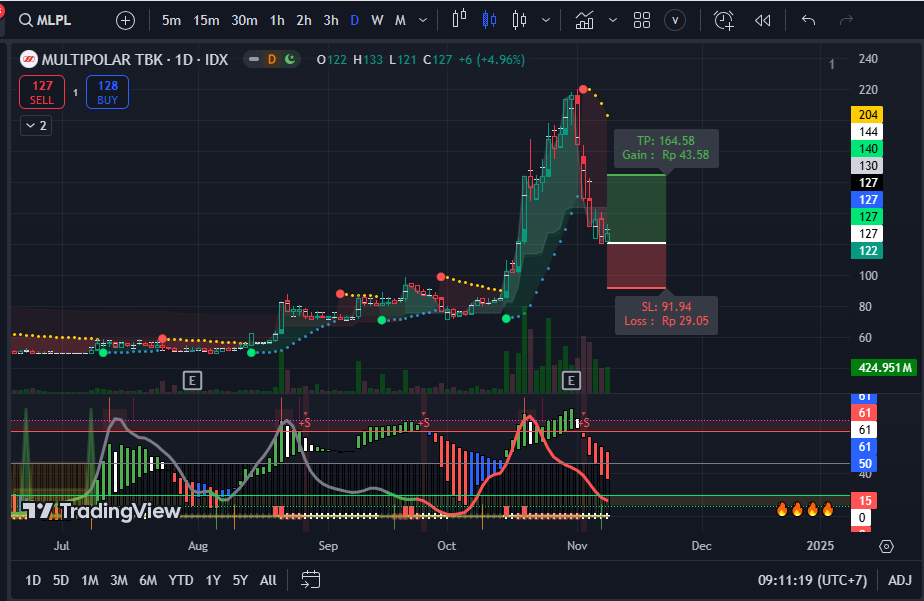This screenshot has height=601, width=924.
Task: Click the red signal dot at the price peak
Action: 583,90
